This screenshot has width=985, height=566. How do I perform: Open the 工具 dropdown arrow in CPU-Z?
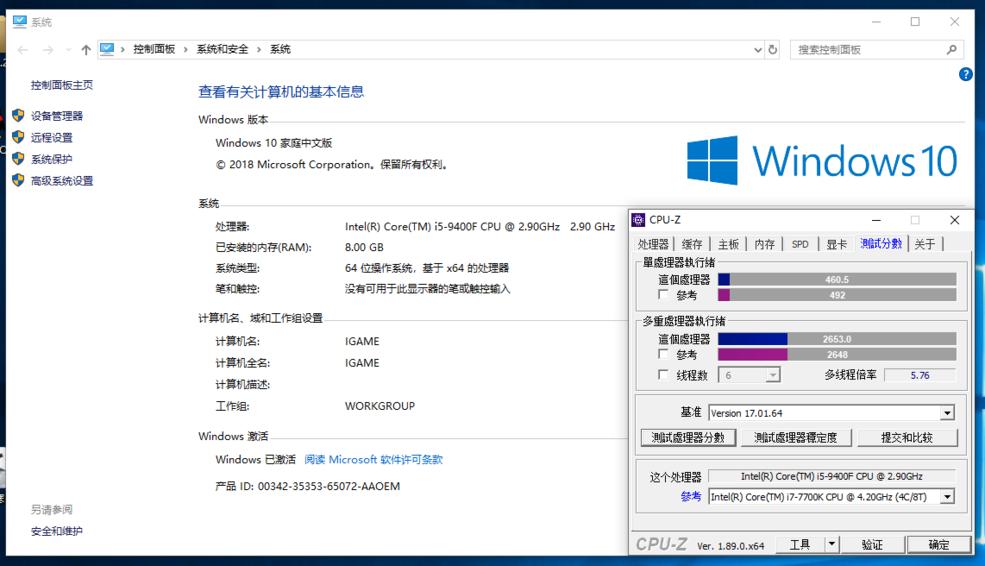click(x=831, y=544)
